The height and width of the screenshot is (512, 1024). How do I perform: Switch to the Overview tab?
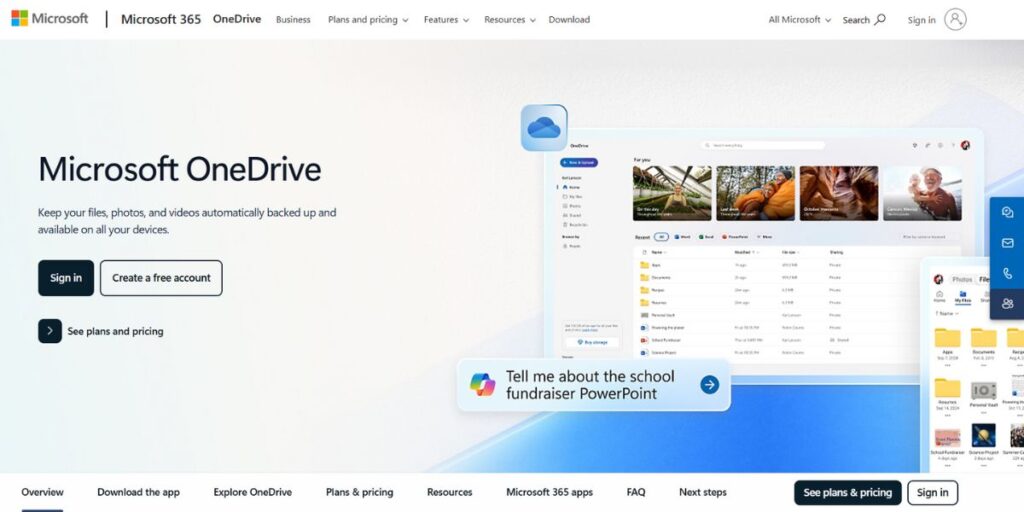pyautogui.click(x=42, y=492)
